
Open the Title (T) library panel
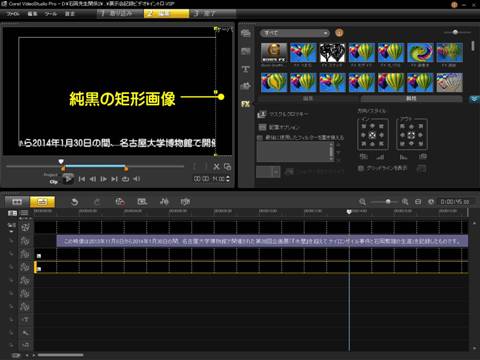pos(246,69)
